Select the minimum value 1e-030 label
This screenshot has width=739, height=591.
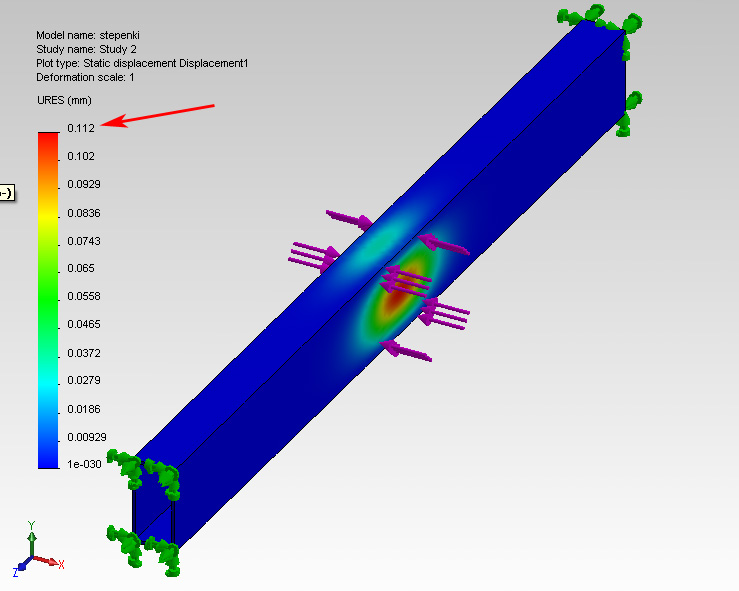(x=84, y=464)
